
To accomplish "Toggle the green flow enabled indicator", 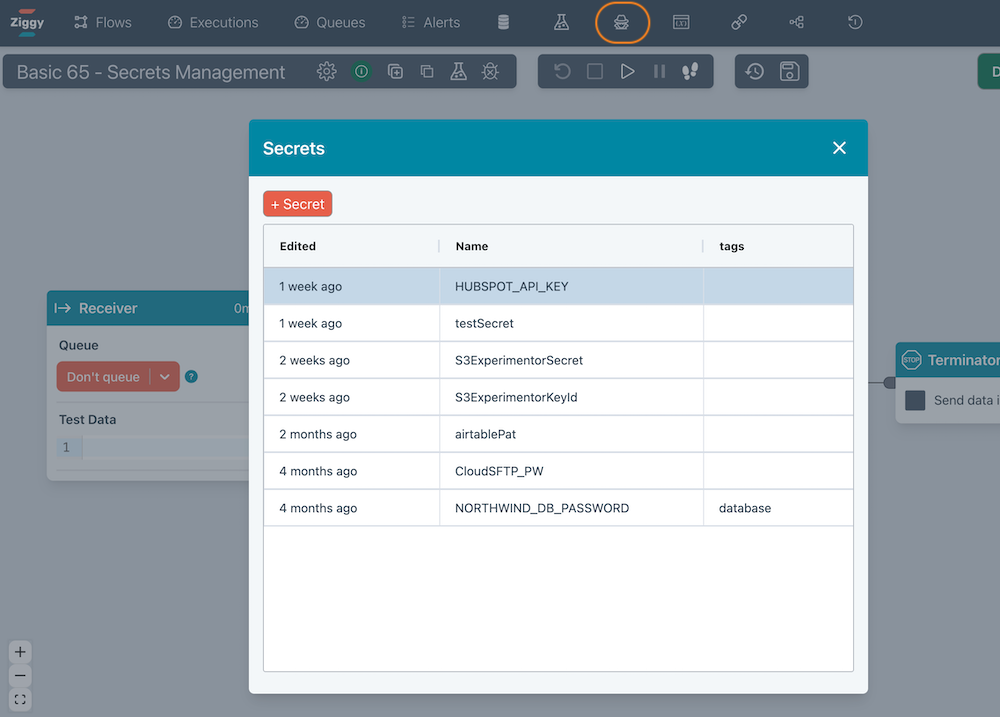I will pyautogui.click(x=361, y=72).
